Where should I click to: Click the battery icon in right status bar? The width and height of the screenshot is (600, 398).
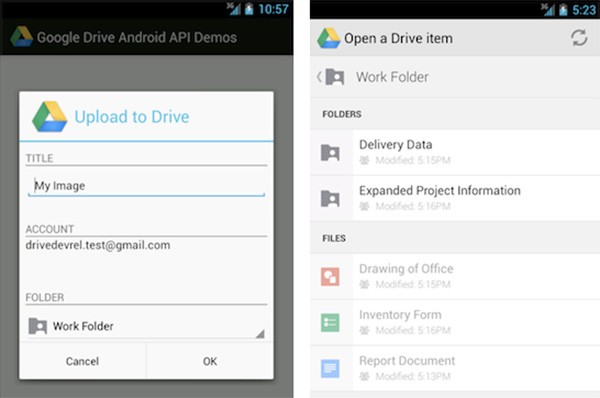[563, 9]
